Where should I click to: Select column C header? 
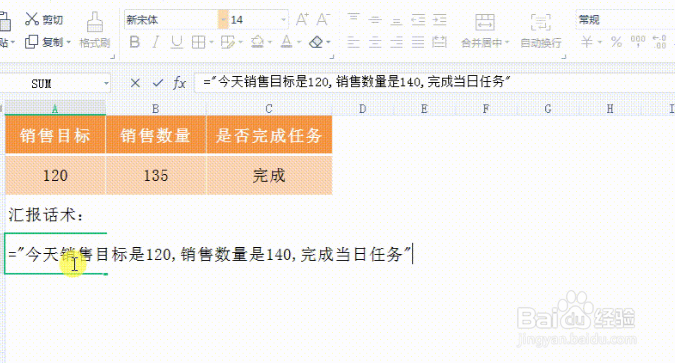(x=269, y=109)
